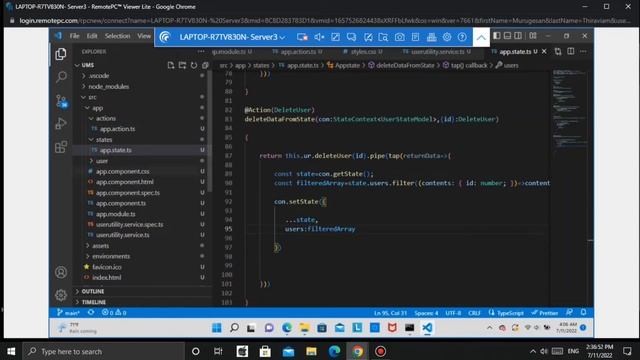Refresh the UMS explorer tree
Viewport: 640px width, 360px height.
[193, 65]
